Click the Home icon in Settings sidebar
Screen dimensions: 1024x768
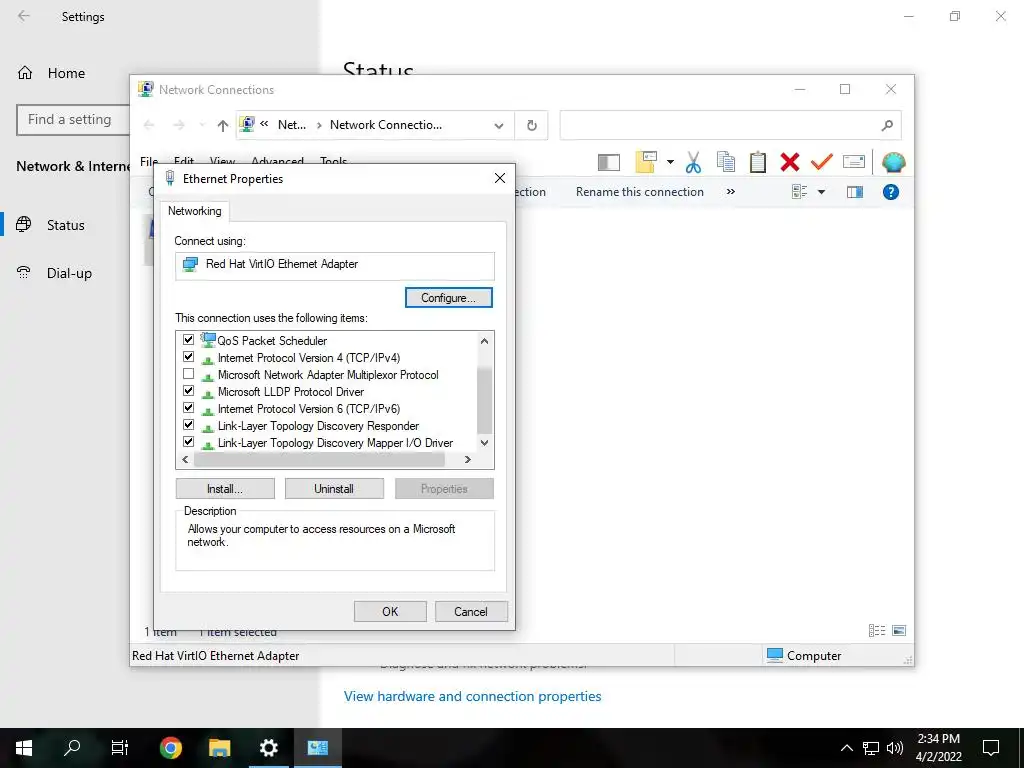(25, 72)
